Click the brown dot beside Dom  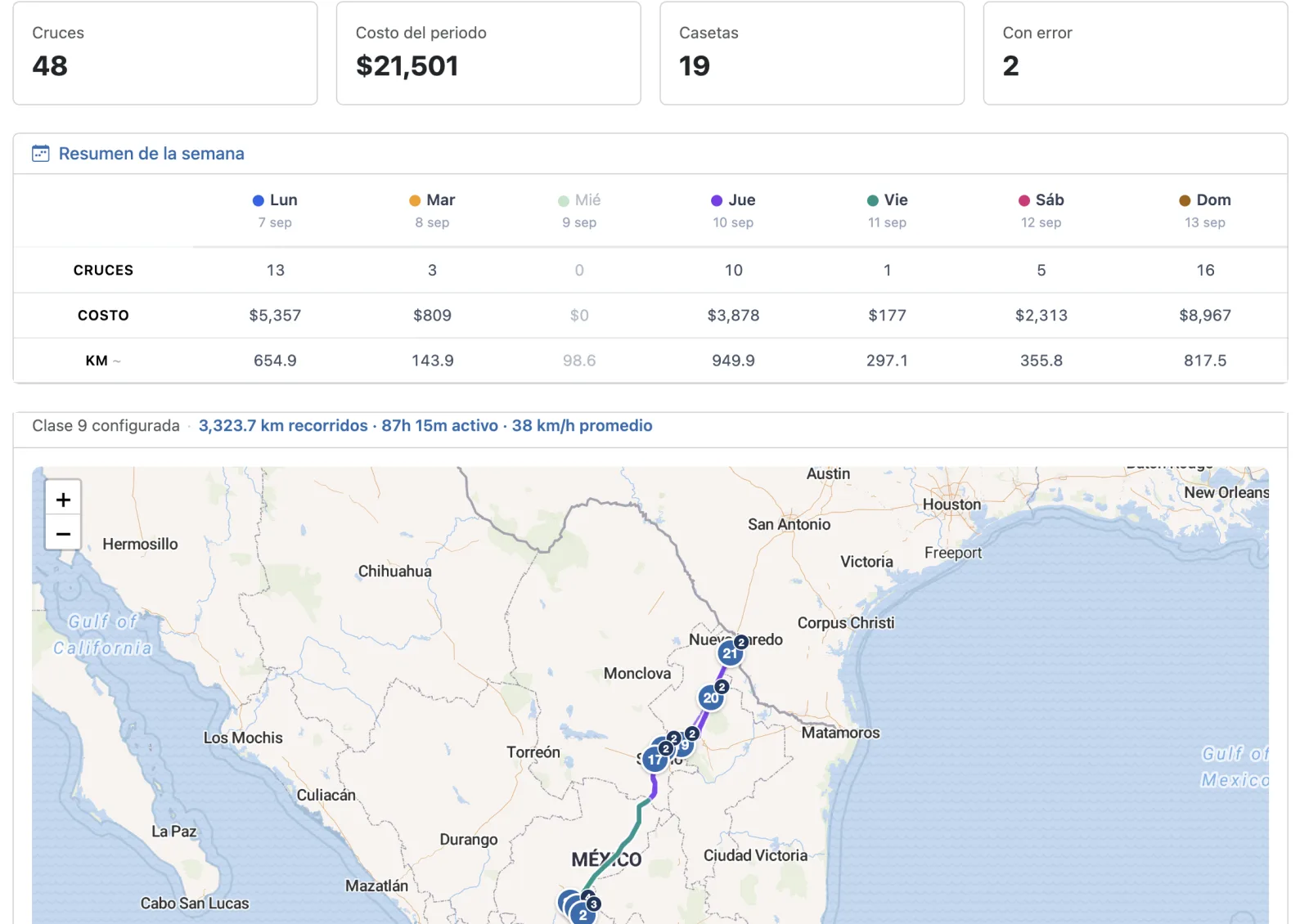pos(1185,200)
